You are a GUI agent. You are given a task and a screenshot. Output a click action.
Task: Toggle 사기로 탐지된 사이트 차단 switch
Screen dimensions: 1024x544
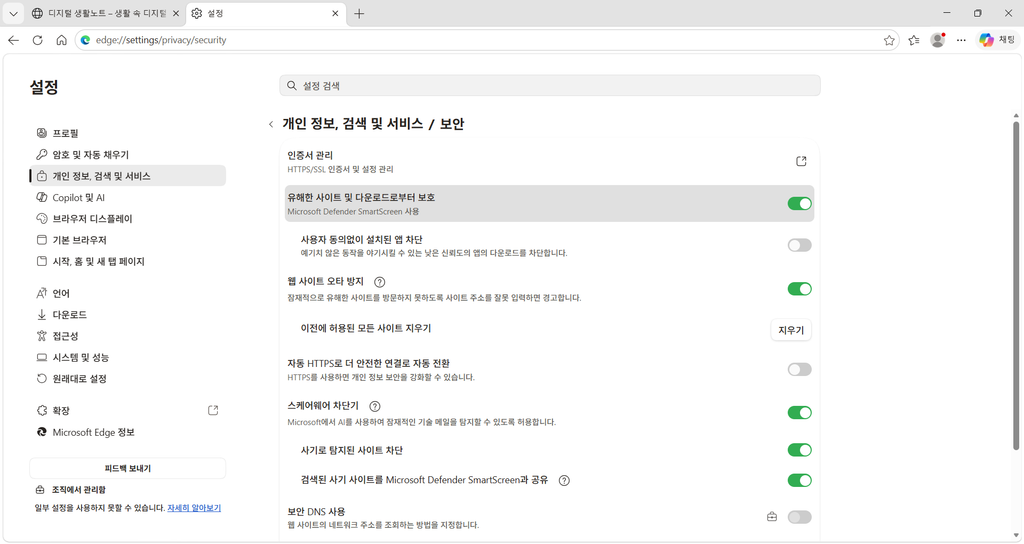coord(799,450)
